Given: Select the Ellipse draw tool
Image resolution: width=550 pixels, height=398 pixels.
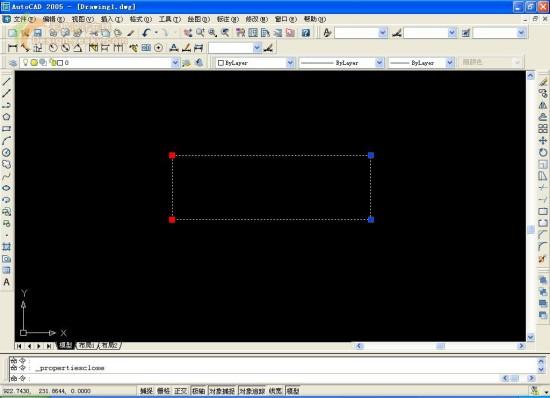Looking at the screenshot, I should point(6,188).
